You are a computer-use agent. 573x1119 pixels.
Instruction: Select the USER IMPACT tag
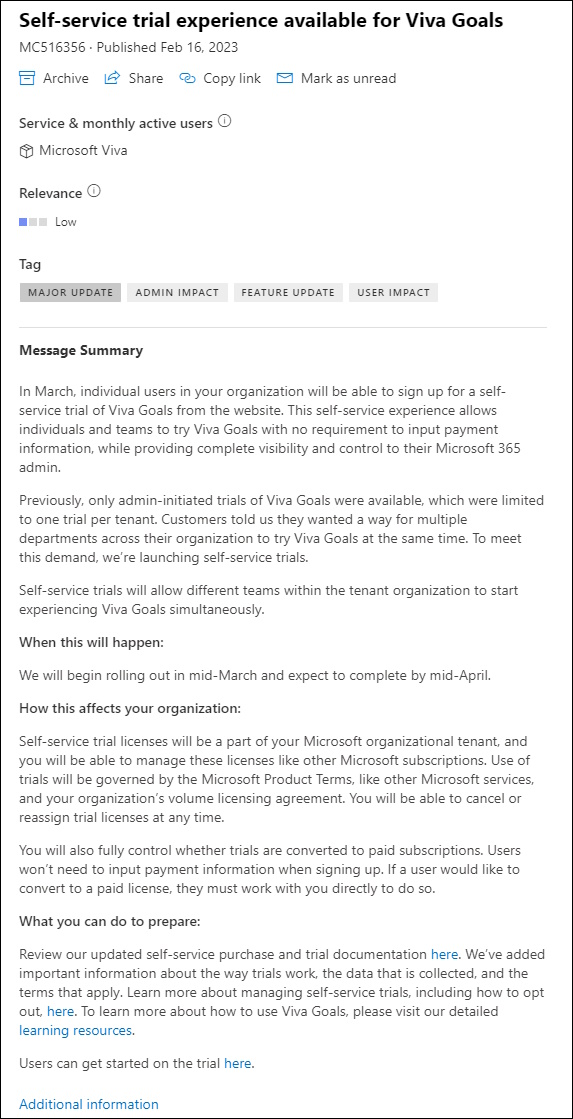pos(393,293)
